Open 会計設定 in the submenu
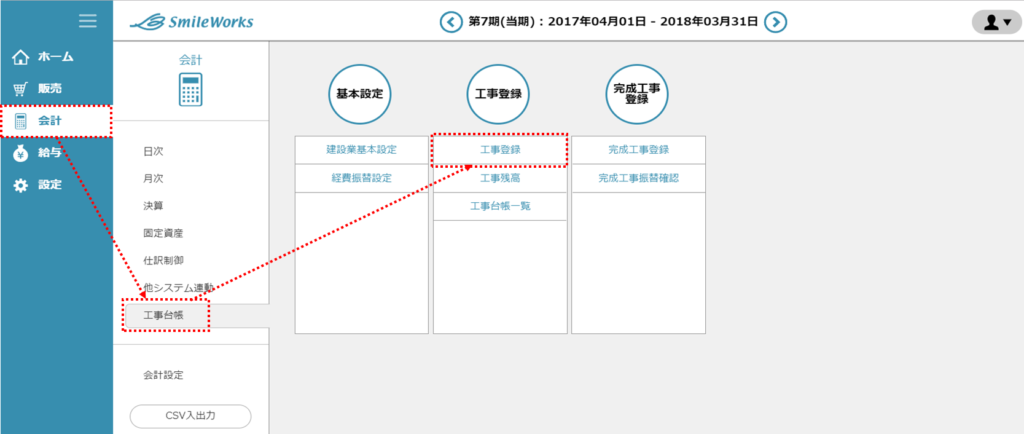The image size is (1024, 434). coord(163,375)
